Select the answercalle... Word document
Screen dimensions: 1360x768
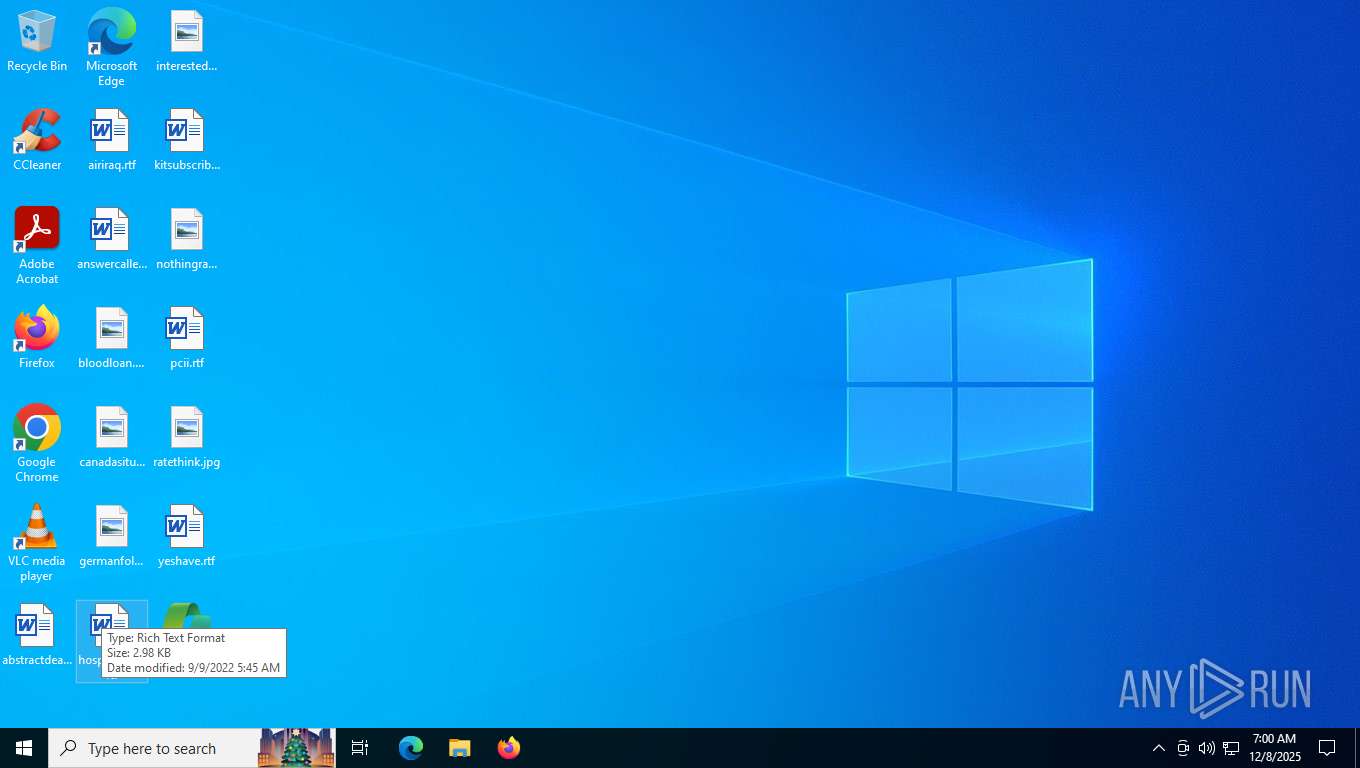coord(111,239)
